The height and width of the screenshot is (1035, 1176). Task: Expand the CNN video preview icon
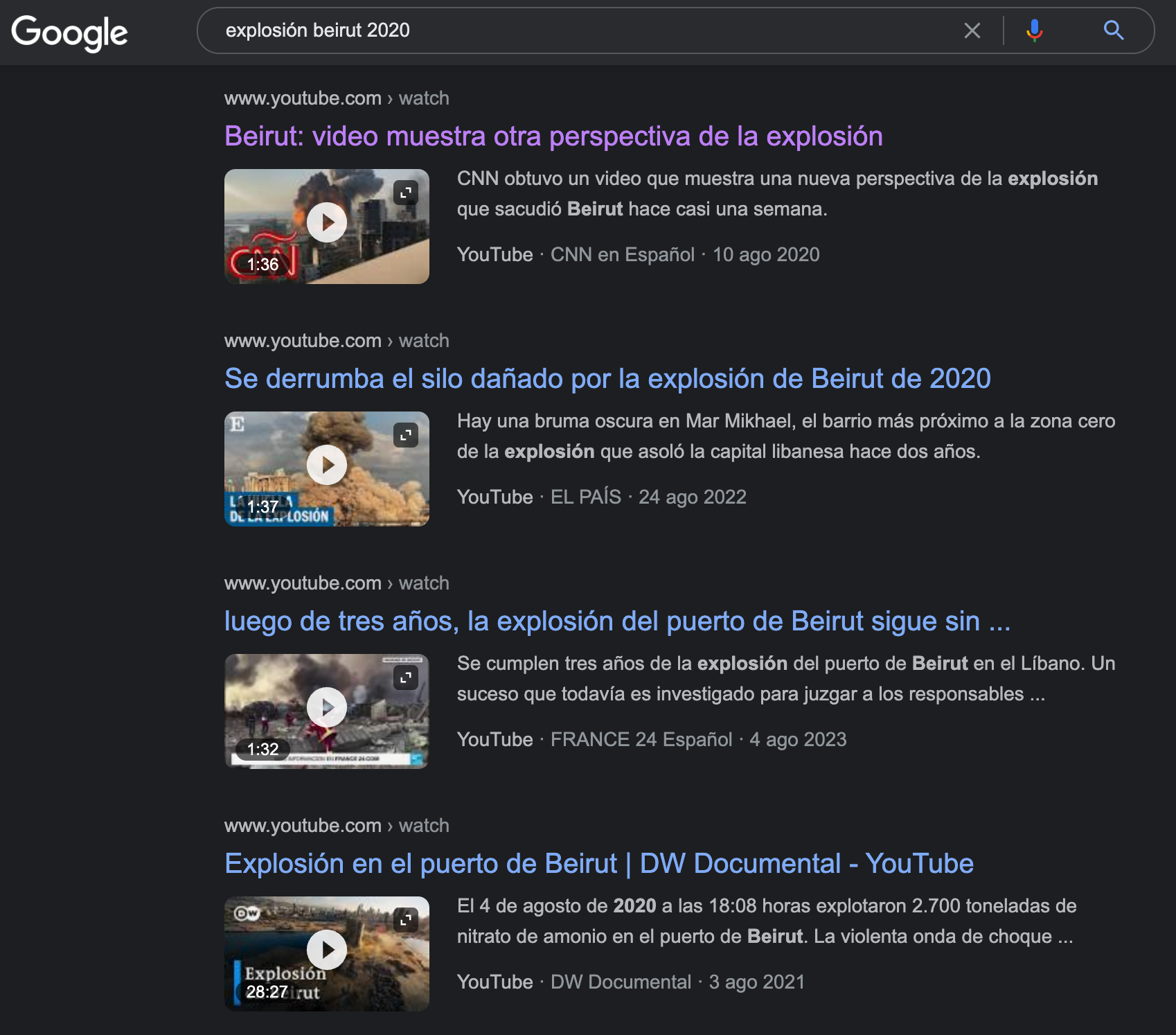406,193
